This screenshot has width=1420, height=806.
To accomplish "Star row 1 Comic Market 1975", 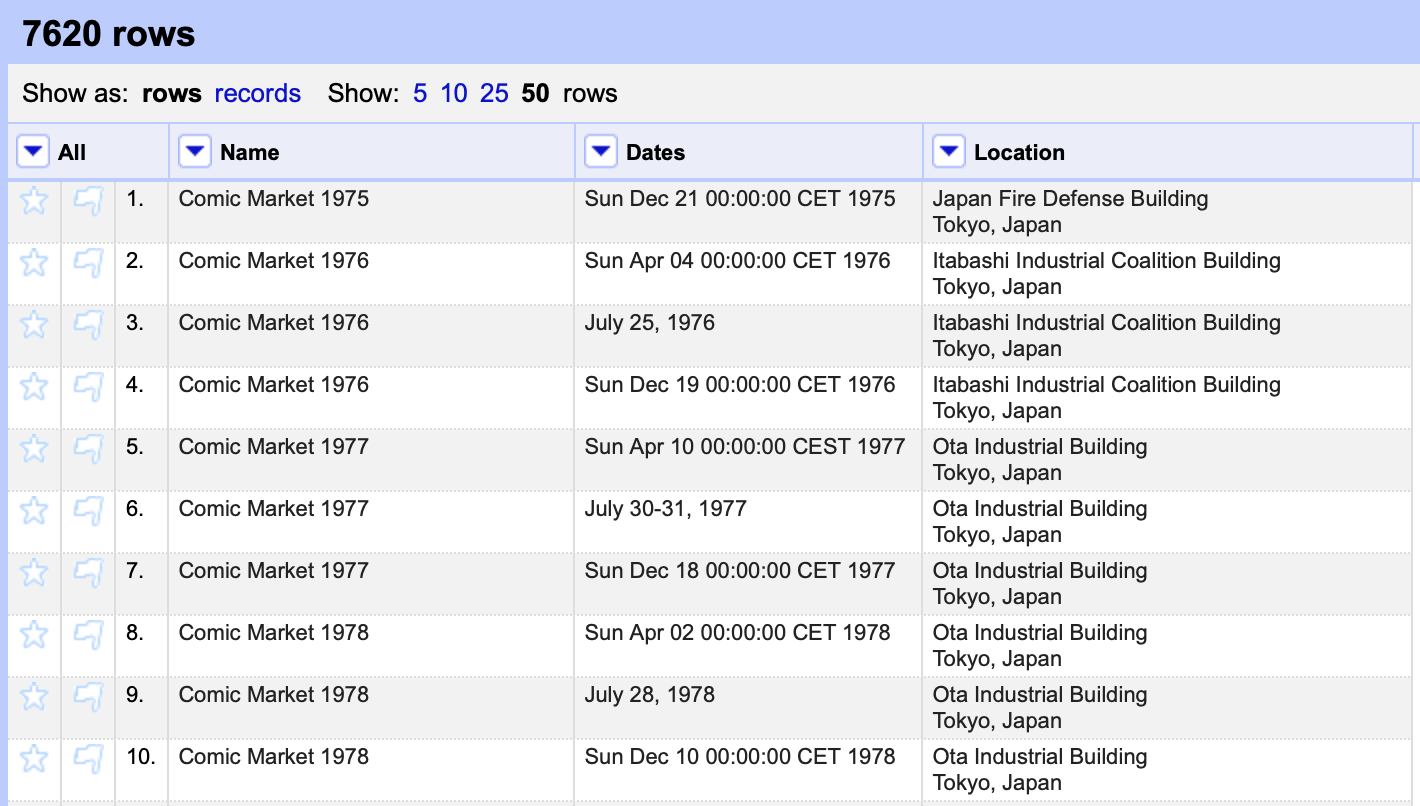I will (34, 201).
